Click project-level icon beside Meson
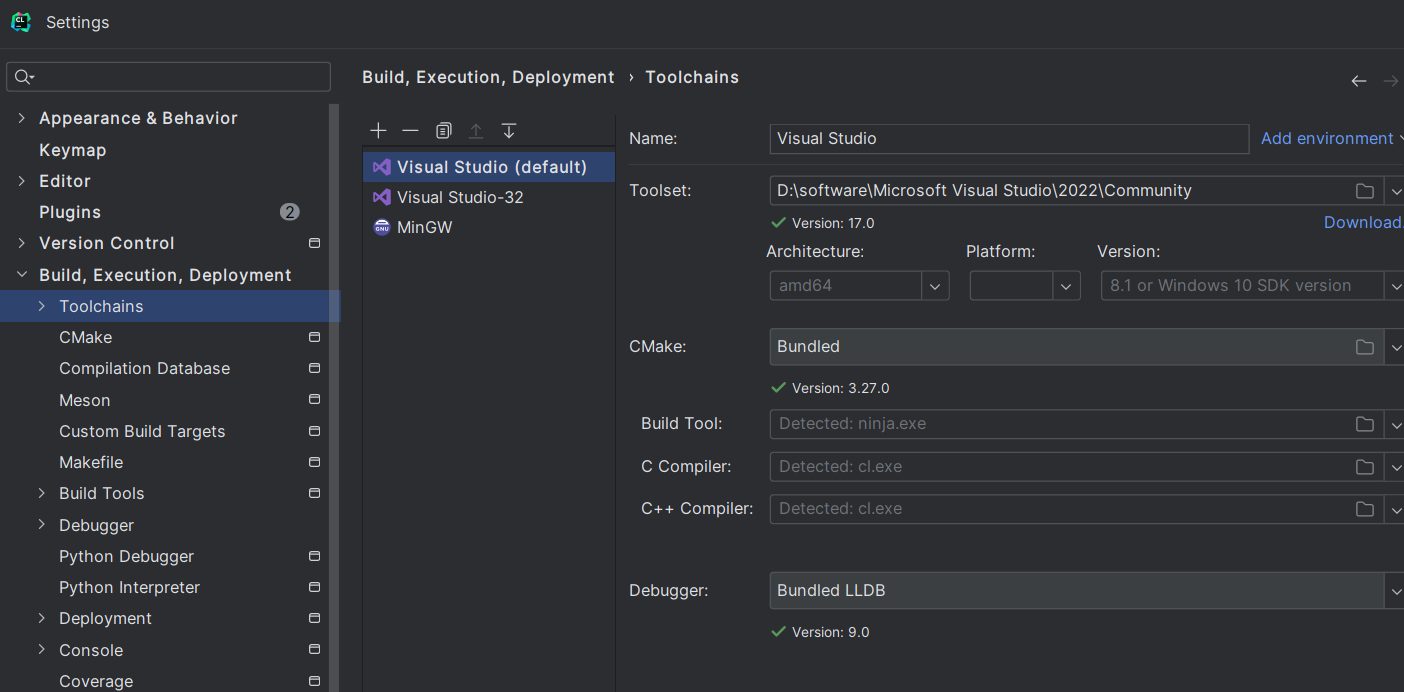The width and height of the screenshot is (1404, 692). coord(314,400)
